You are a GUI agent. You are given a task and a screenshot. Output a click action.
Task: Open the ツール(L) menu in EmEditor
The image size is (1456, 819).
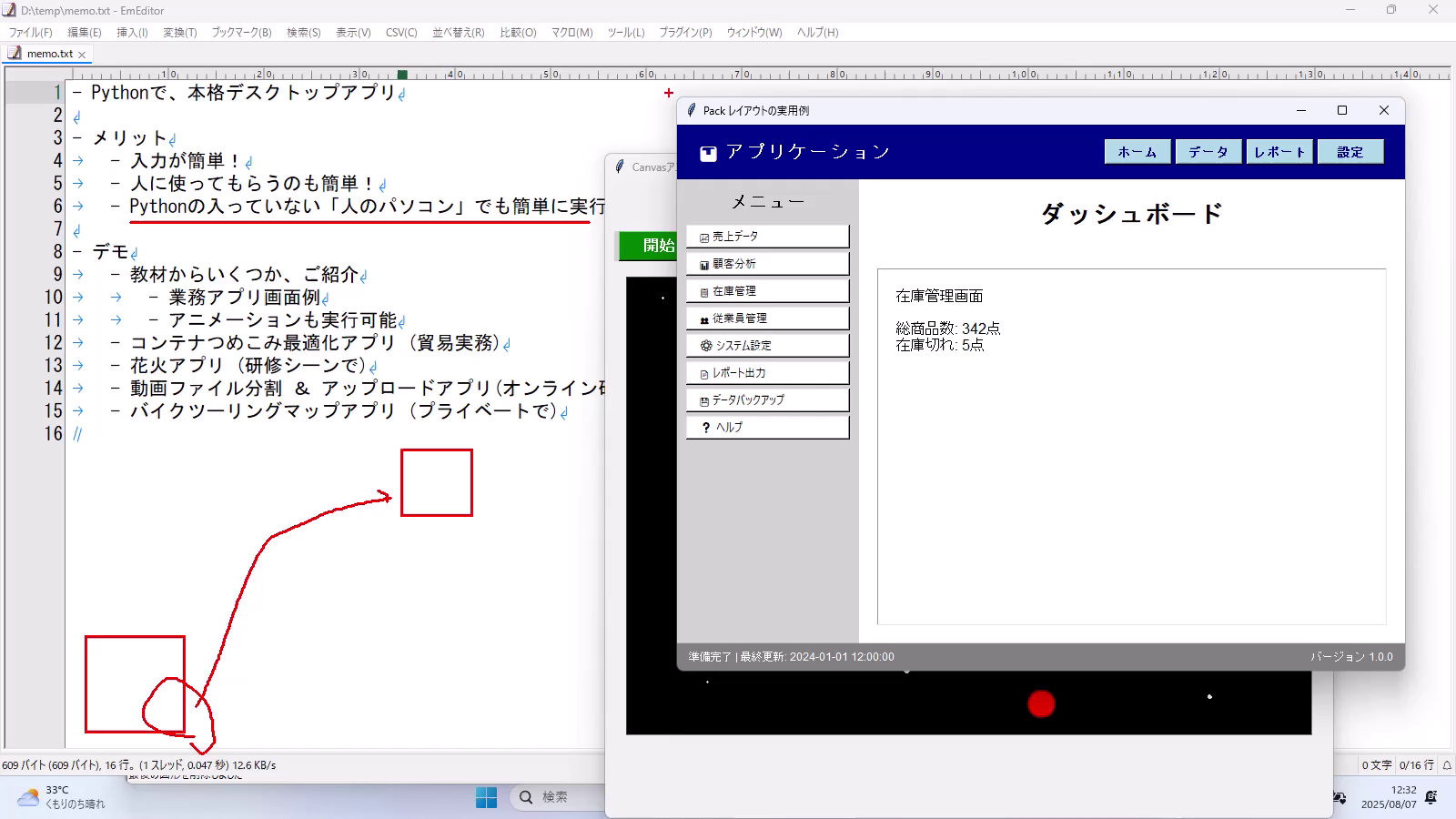point(625,32)
